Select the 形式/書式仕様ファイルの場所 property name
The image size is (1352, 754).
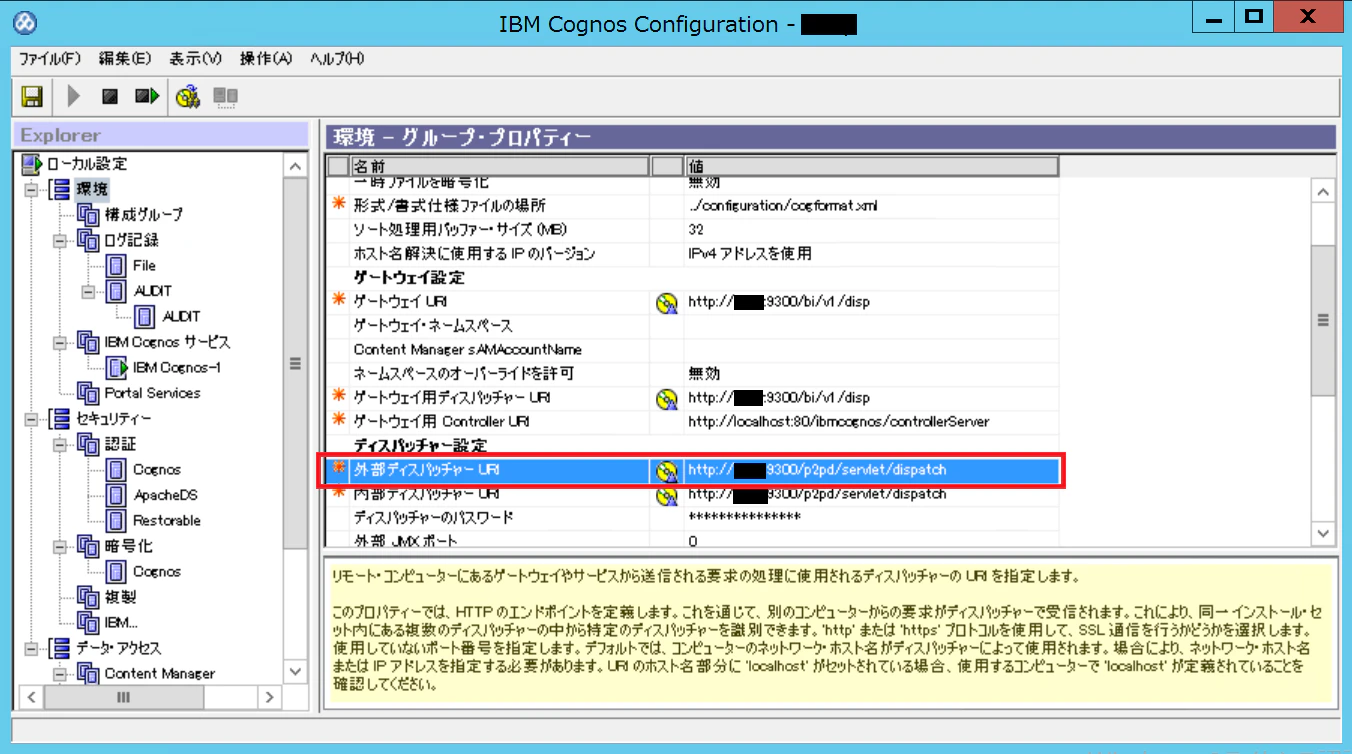[450, 206]
